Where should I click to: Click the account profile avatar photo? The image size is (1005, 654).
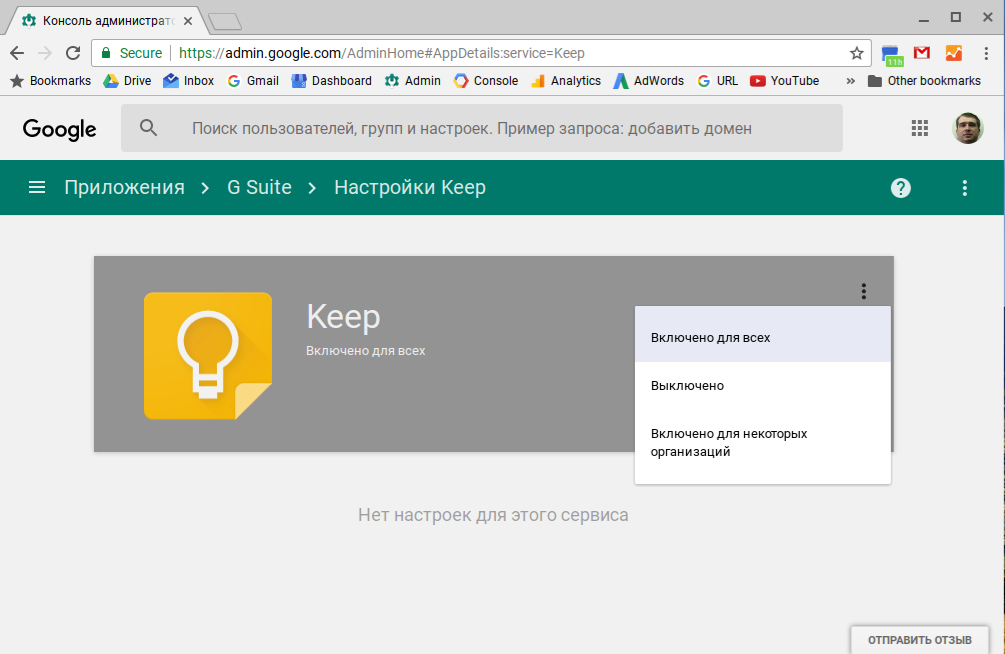coord(967,128)
